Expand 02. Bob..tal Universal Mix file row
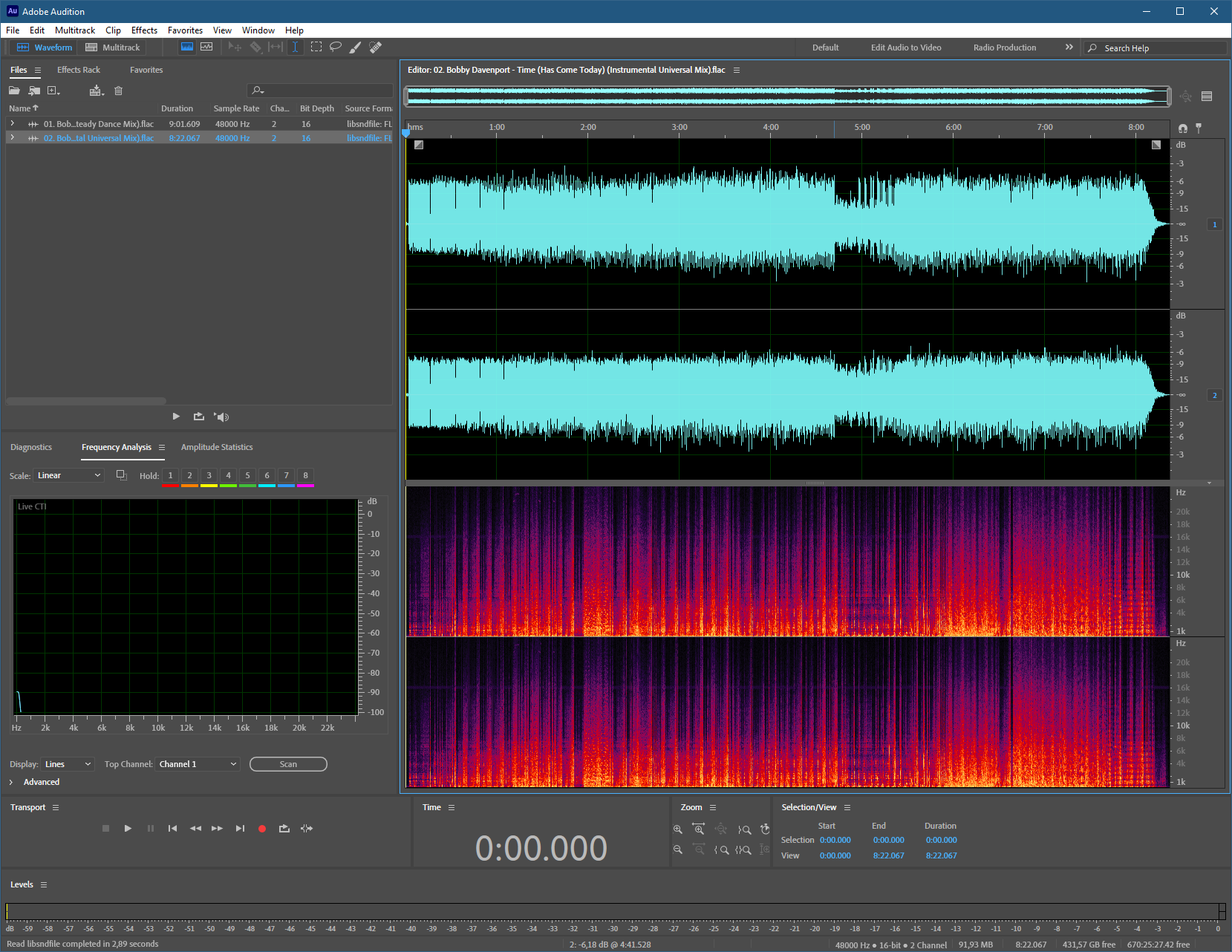 click(12, 137)
